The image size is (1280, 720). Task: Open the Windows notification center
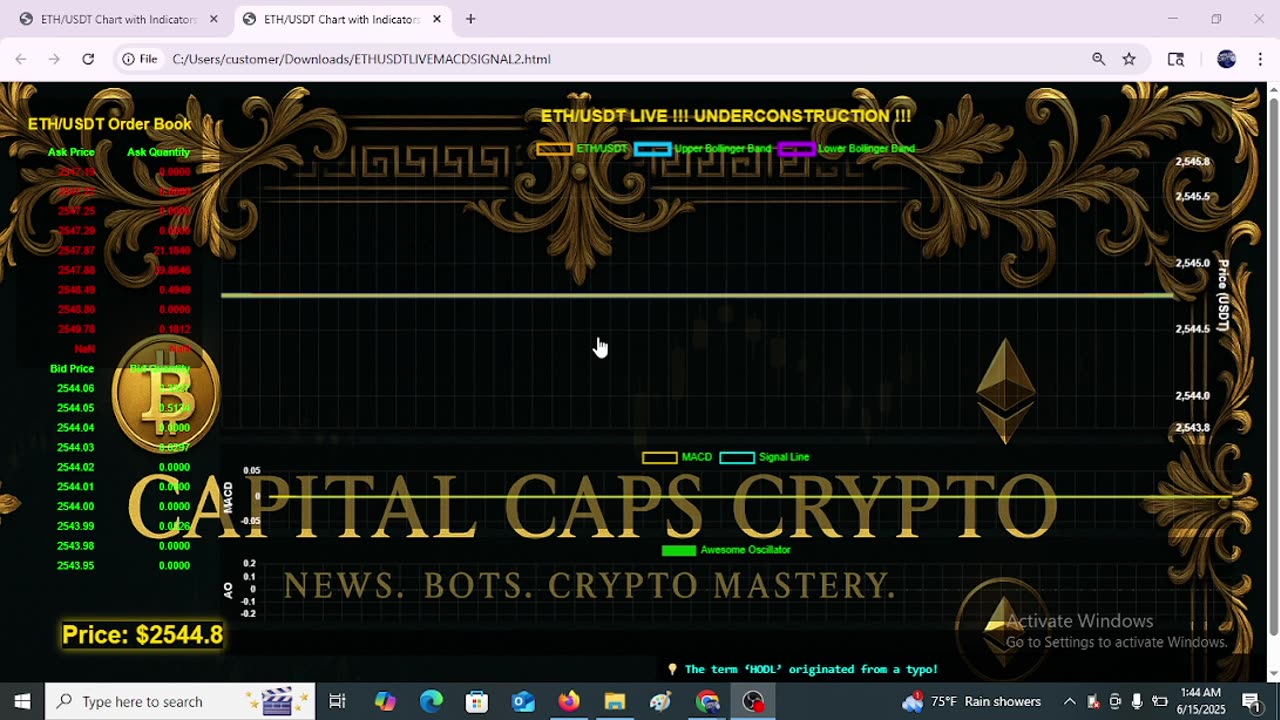click(x=1251, y=701)
